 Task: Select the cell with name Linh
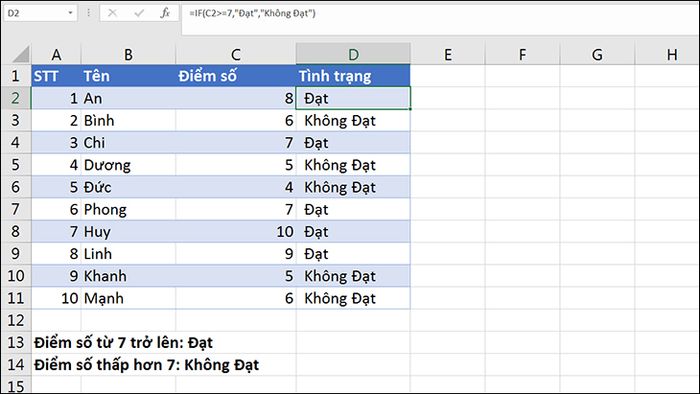129,253
